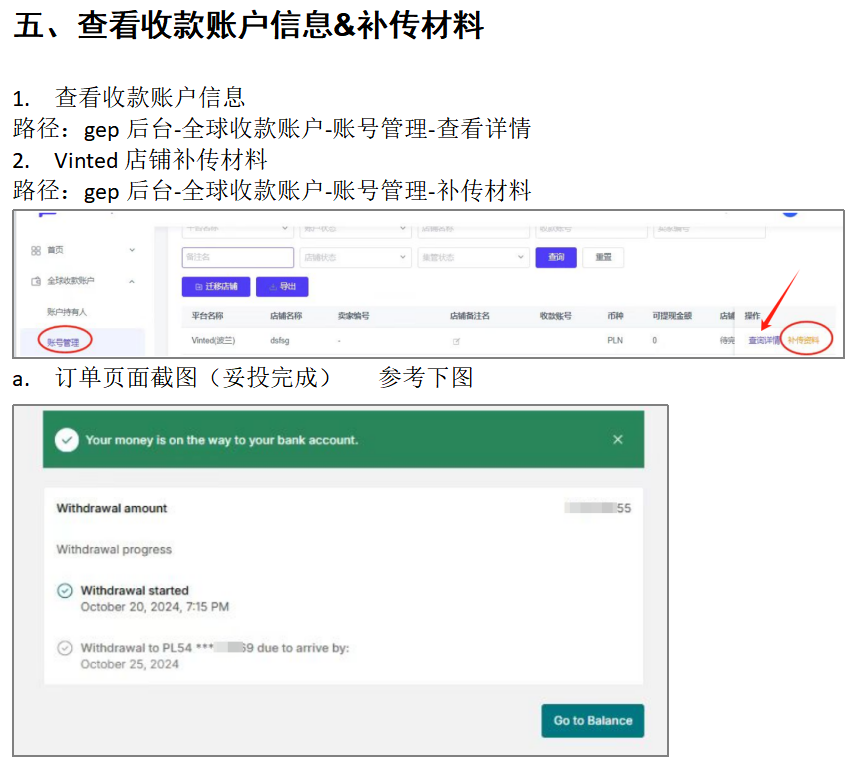Click the blue avatar circle at top right
855x765 pixels.
pyautogui.click(x=790, y=211)
